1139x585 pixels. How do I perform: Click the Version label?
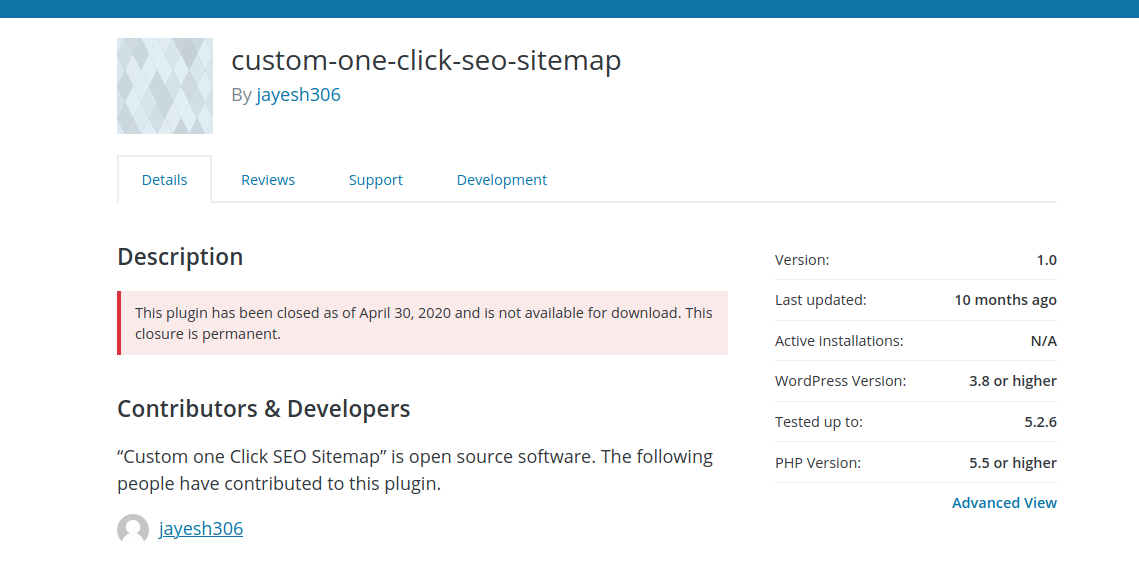tap(802, 260)
